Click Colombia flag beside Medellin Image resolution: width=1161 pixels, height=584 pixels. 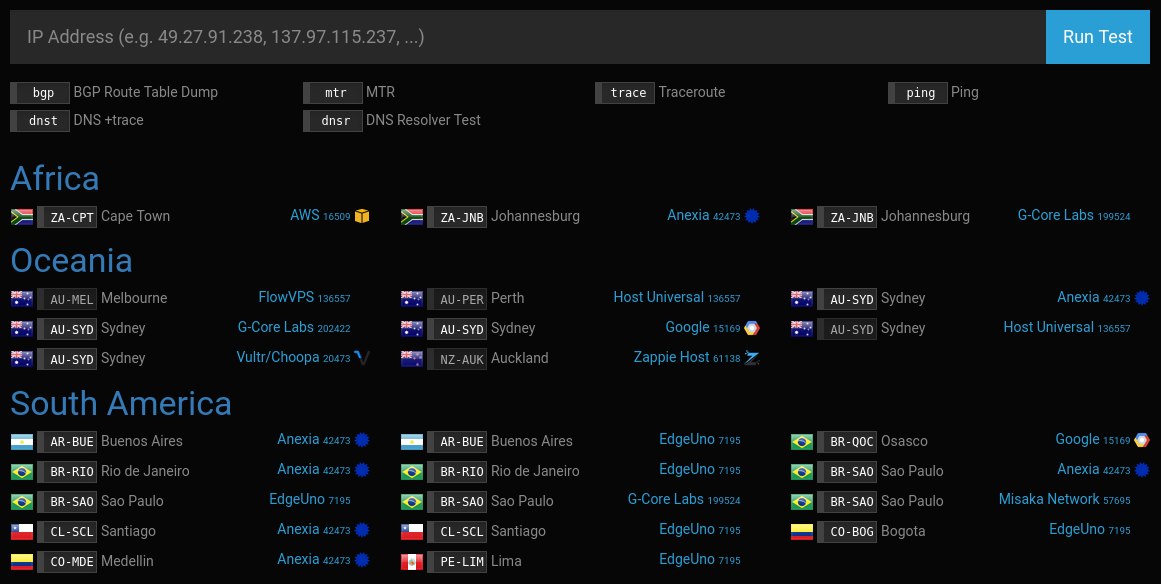coord(22,562)
